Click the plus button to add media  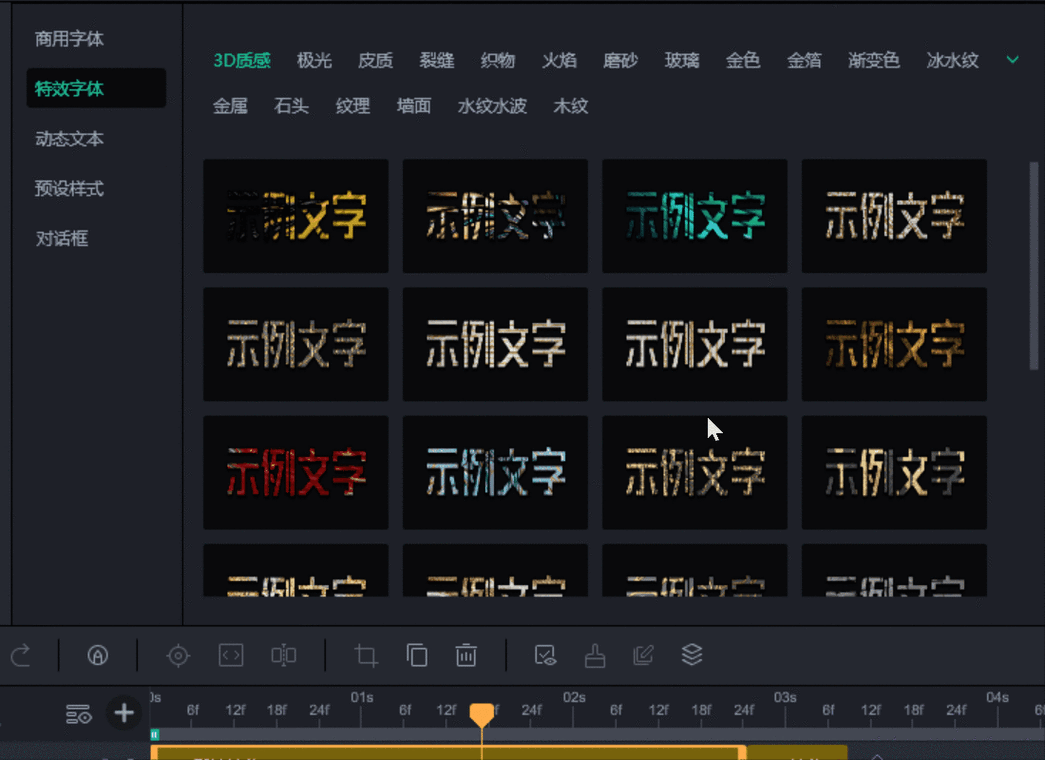pos(123,713)
